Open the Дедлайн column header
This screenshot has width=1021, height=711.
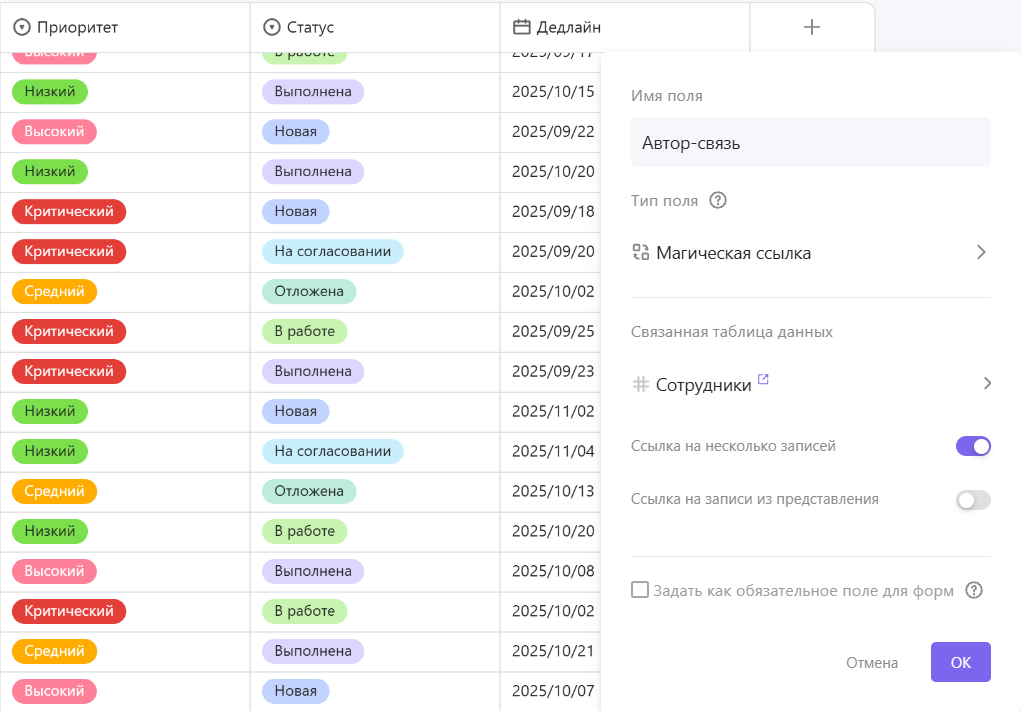click(x=625, y=27)
